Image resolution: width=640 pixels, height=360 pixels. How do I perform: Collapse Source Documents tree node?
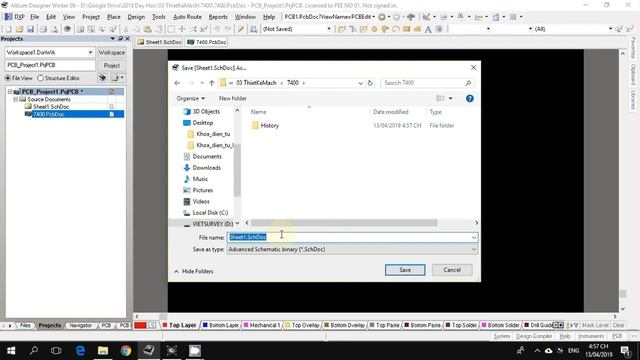pos(15,99)
